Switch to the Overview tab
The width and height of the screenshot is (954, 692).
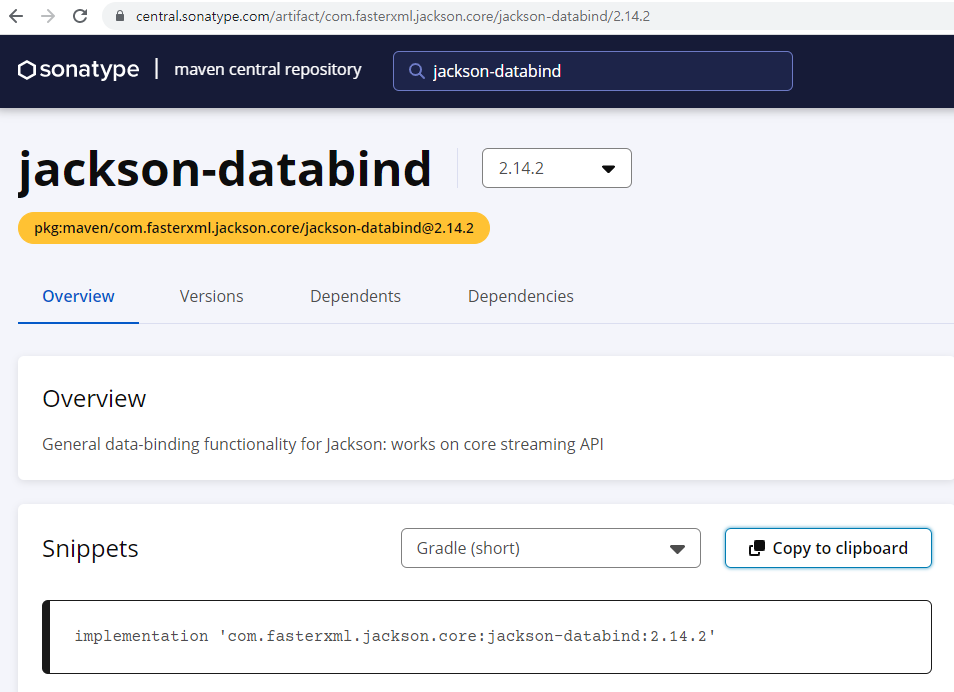point(78,296)
